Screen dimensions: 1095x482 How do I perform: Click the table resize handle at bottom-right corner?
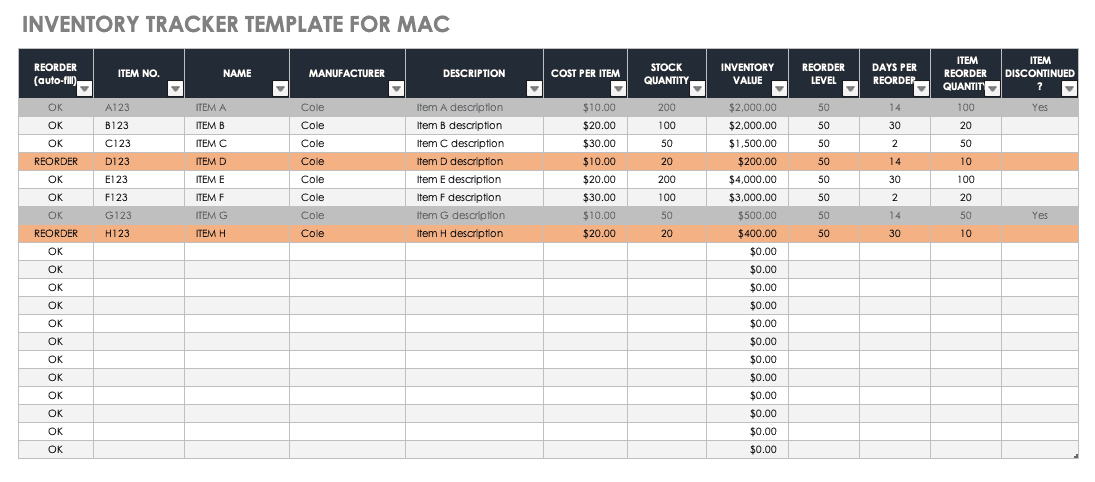point(1076,455)
